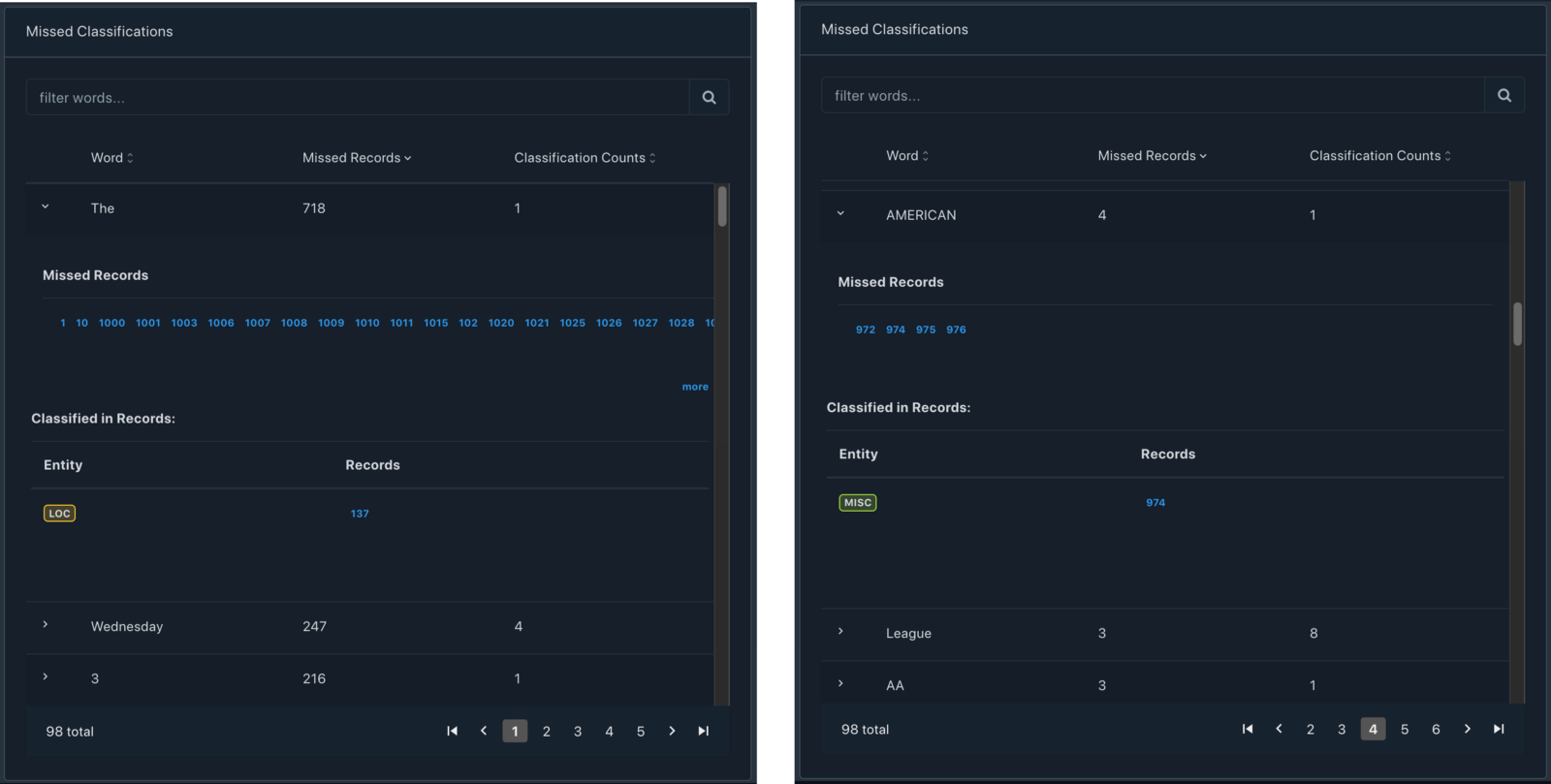Sort by Word in right panel
Image resolution: width=1551 pixels, height=784 pixels.
click(x=907, y=156)
